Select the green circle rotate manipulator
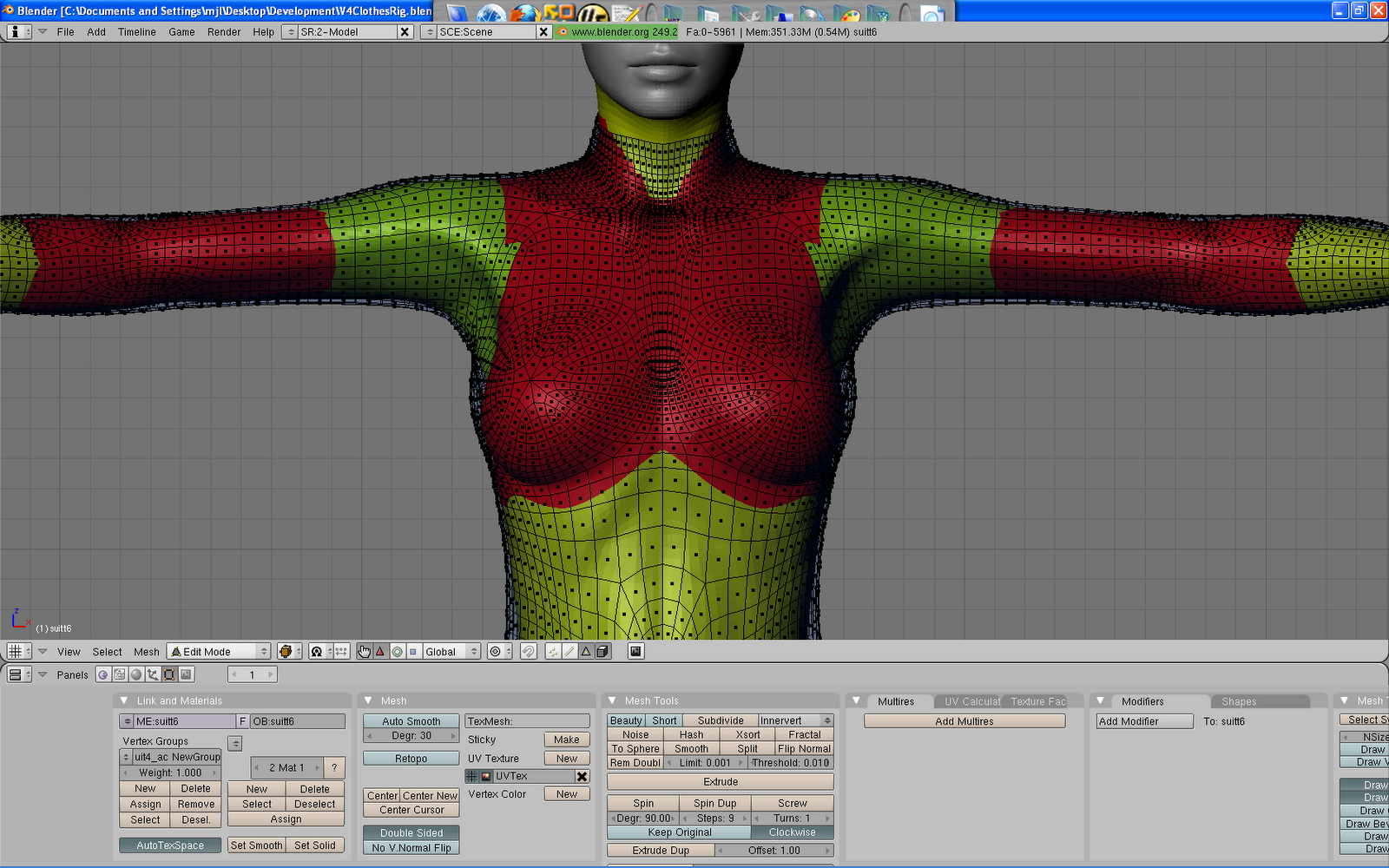Screen dimensions: 1389x868 [x=397, y=652]
